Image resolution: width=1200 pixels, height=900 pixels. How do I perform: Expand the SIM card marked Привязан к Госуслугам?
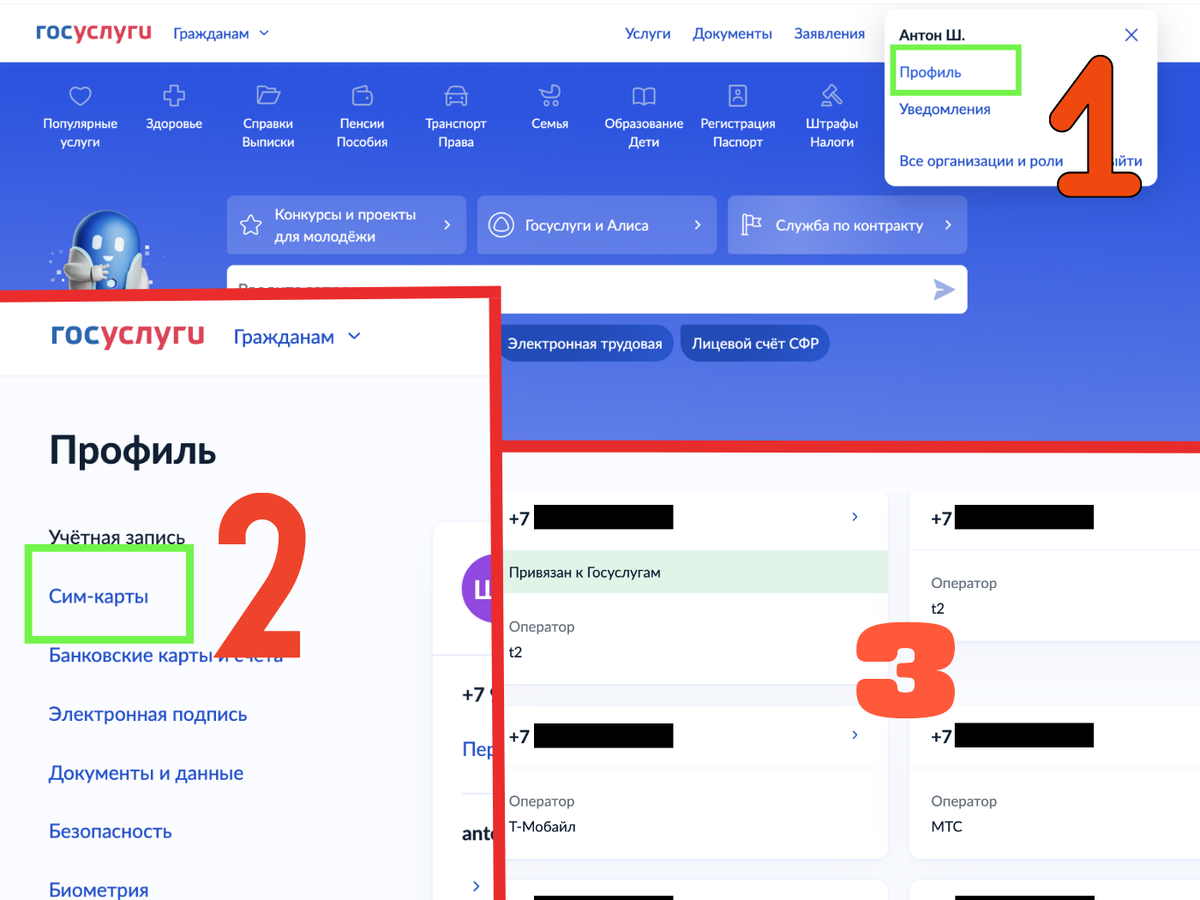coord(854,517)
